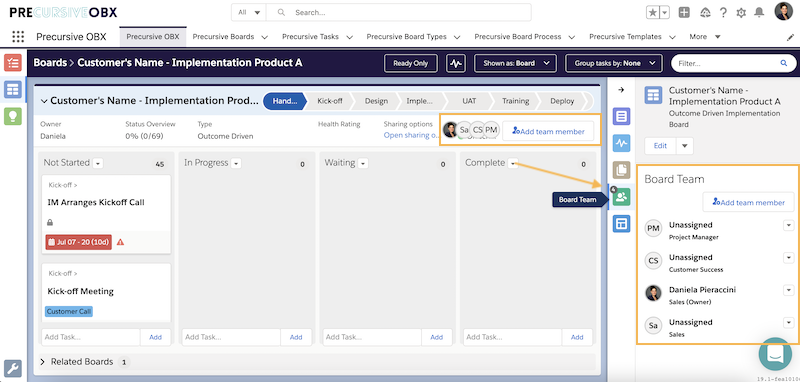Screen dimensions: 800x382
Task: Click the Edit button in side panel
Action: tap(660, 145)
